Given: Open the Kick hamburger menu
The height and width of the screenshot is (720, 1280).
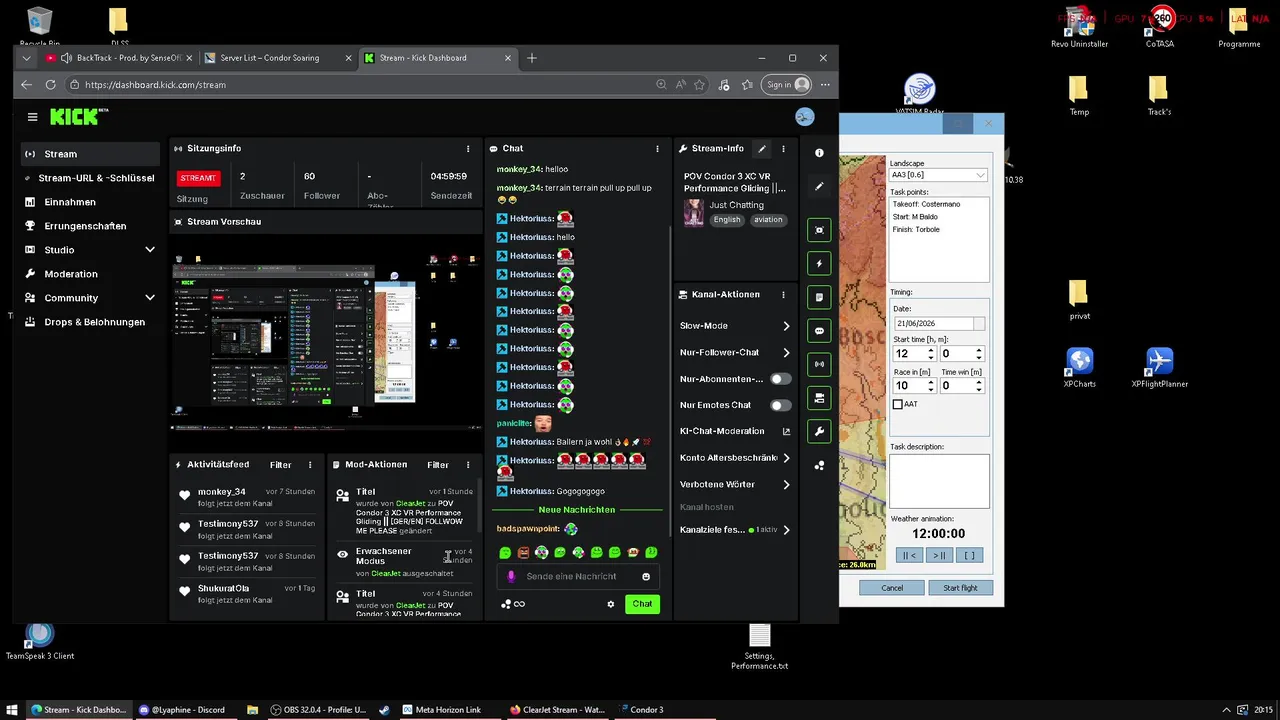Looking at the screenshot, I should (x=32, y=117).
